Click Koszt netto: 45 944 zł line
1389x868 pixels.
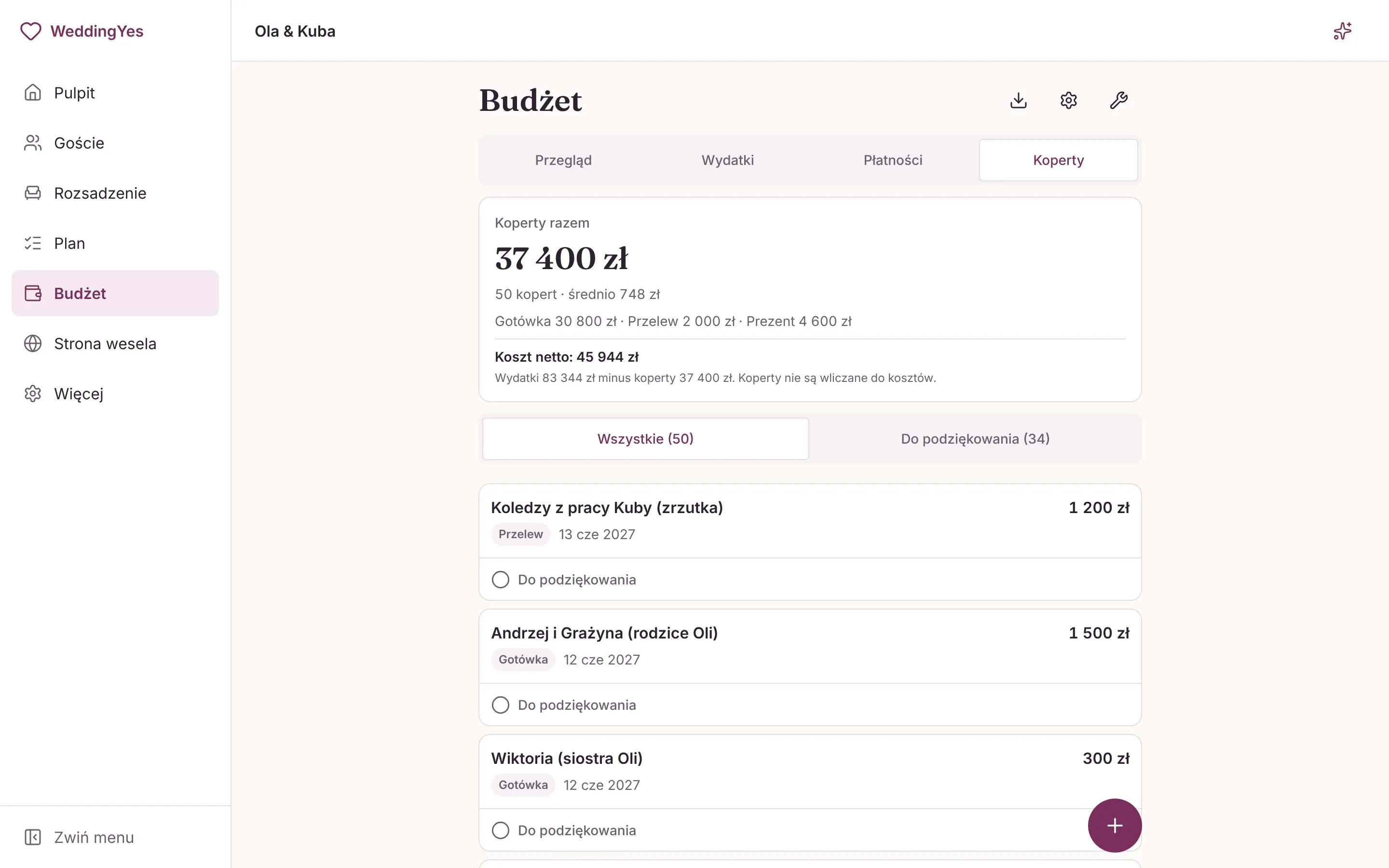[567, 357]
